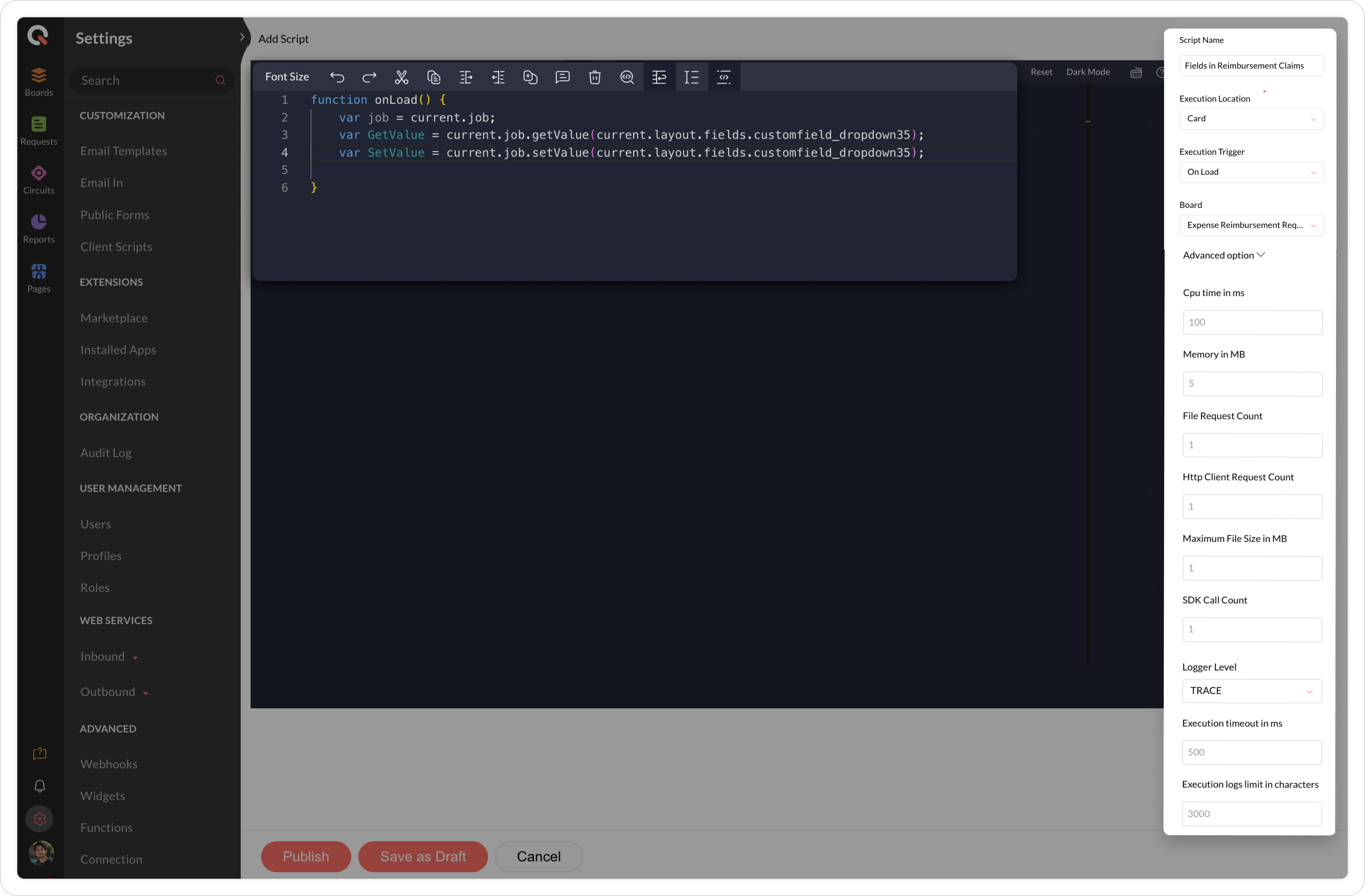Open notifications bell icon
The height and width of the screenshot is (896, 1365).
[x=40, y=786]
